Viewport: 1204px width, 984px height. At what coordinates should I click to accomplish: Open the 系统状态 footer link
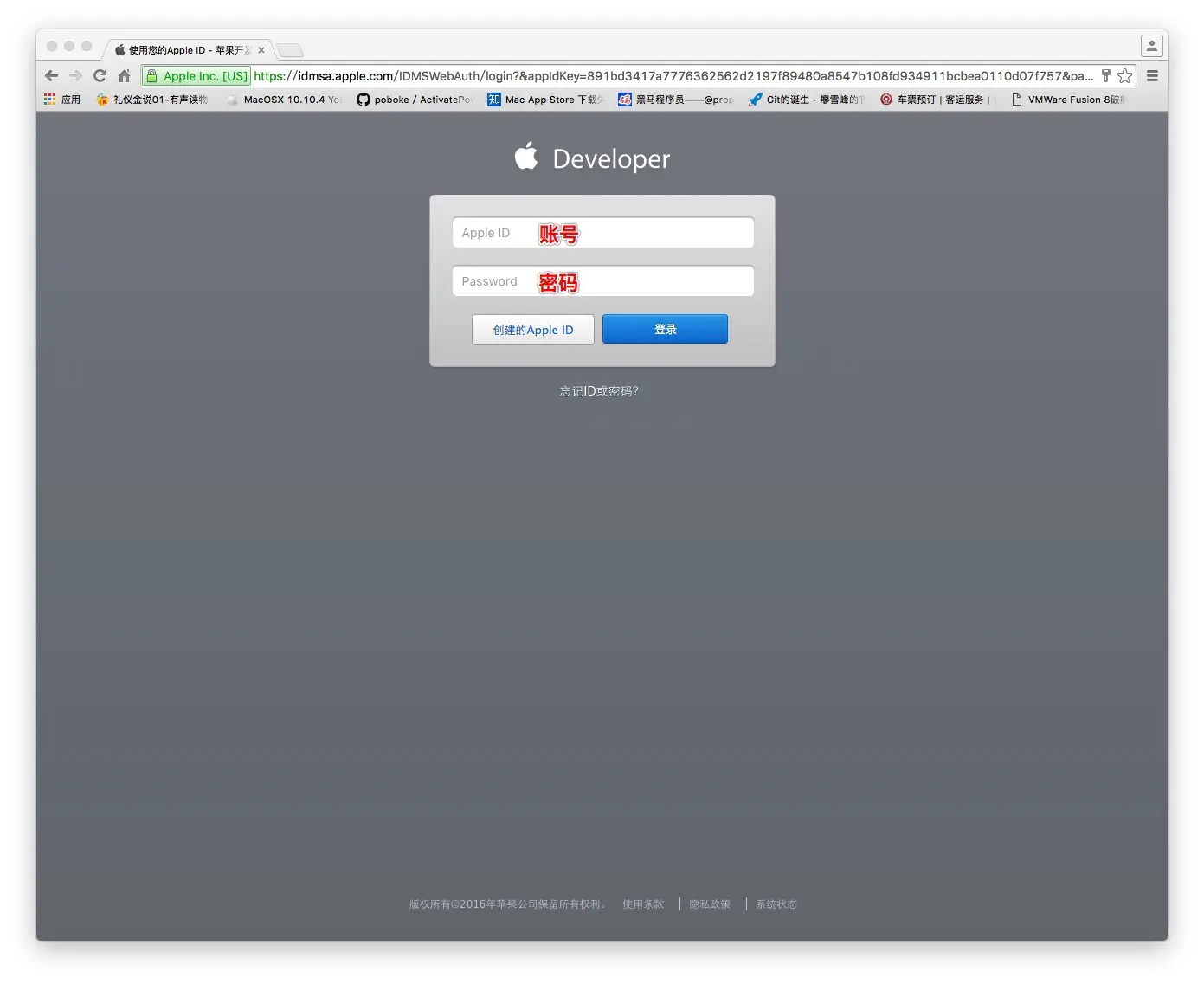tap(776, 904)
